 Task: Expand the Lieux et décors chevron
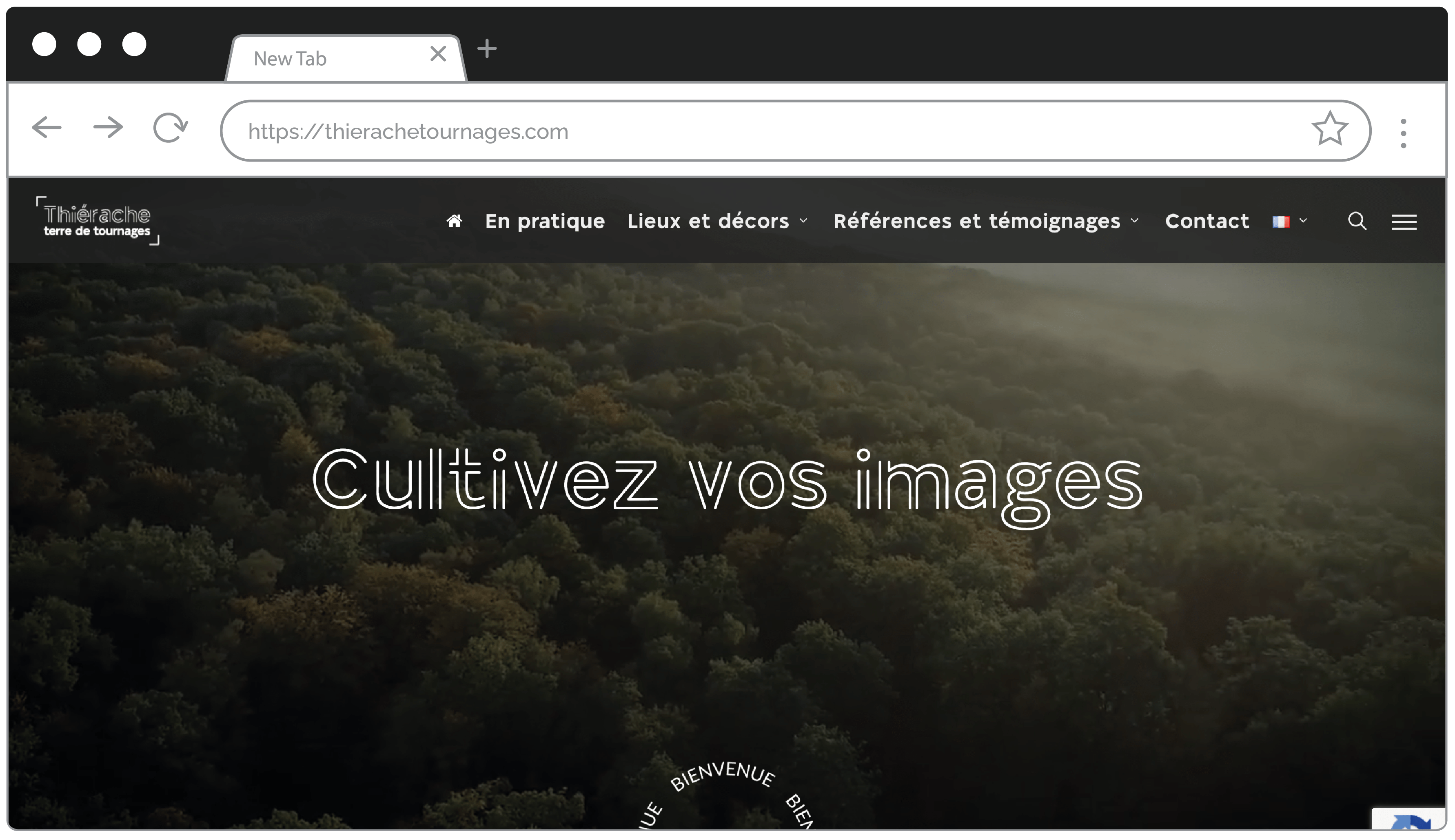(x=803, y=221)
